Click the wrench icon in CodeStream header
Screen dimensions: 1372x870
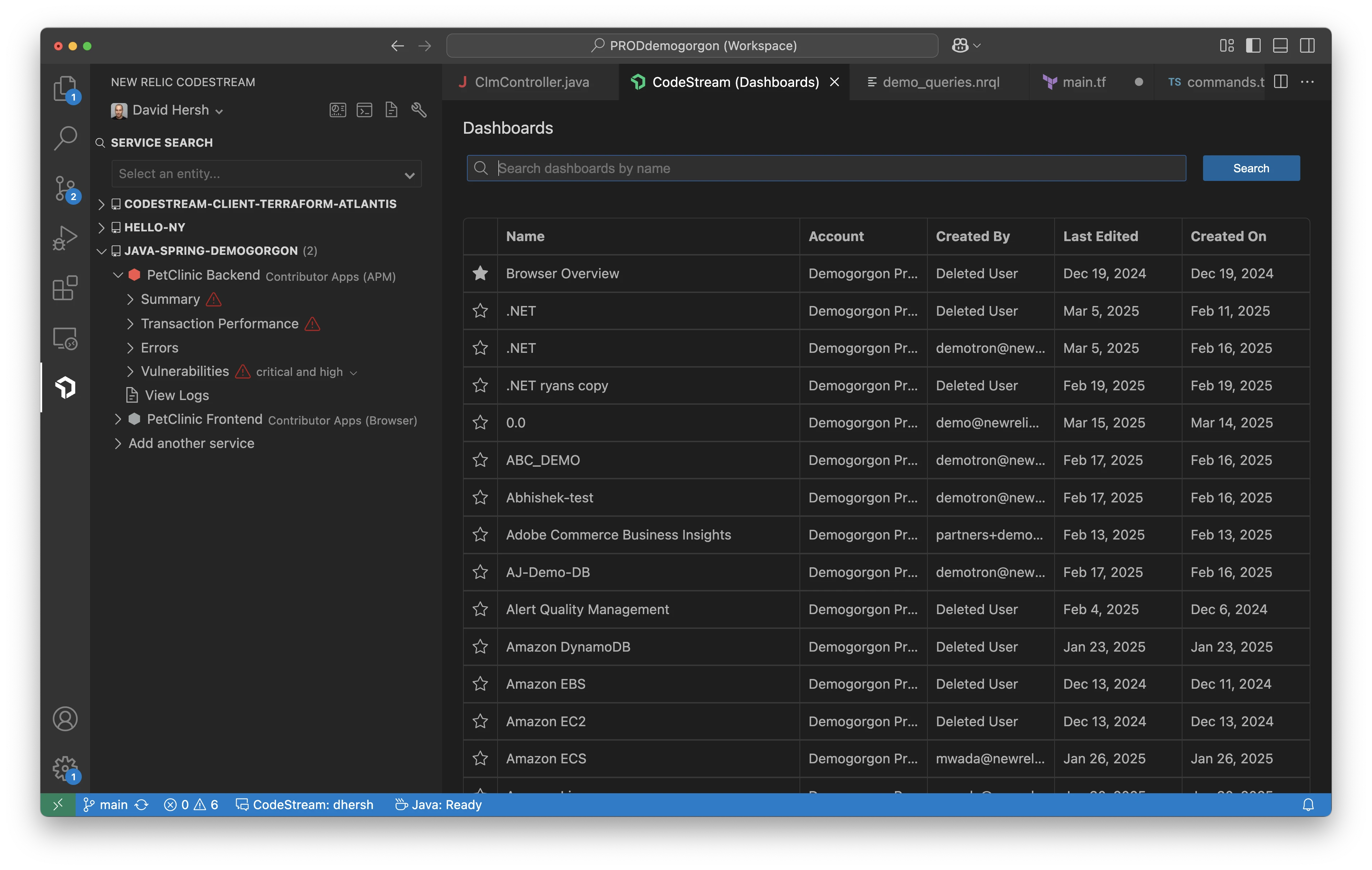coord(419,110)
